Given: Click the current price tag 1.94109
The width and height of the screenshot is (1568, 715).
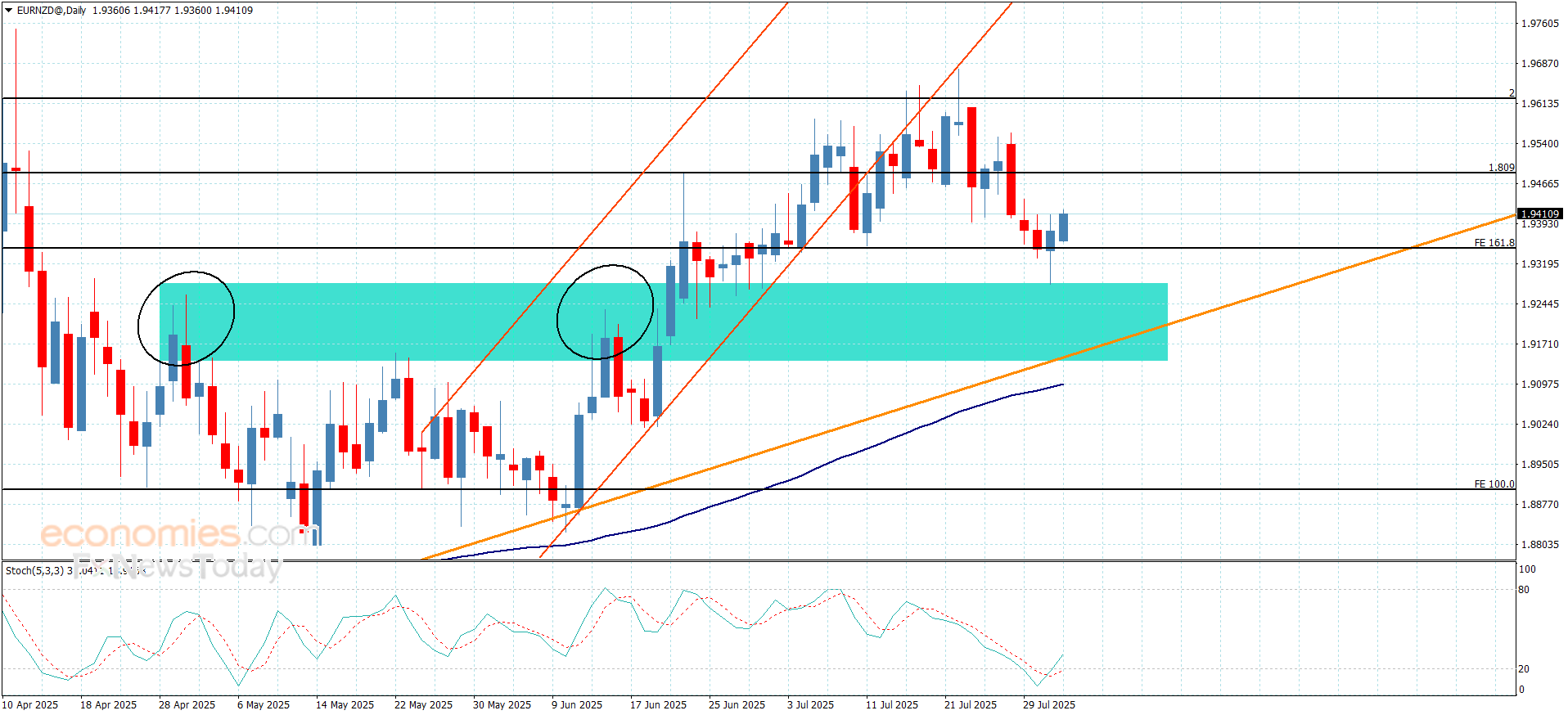Looking at the screenshot, I should [x=1539, y=214].
